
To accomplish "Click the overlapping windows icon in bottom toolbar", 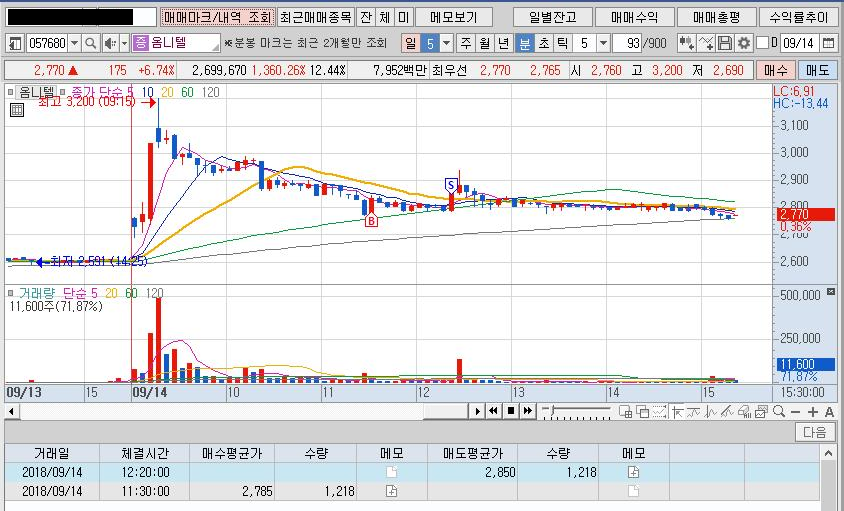I will pos(642,412).
